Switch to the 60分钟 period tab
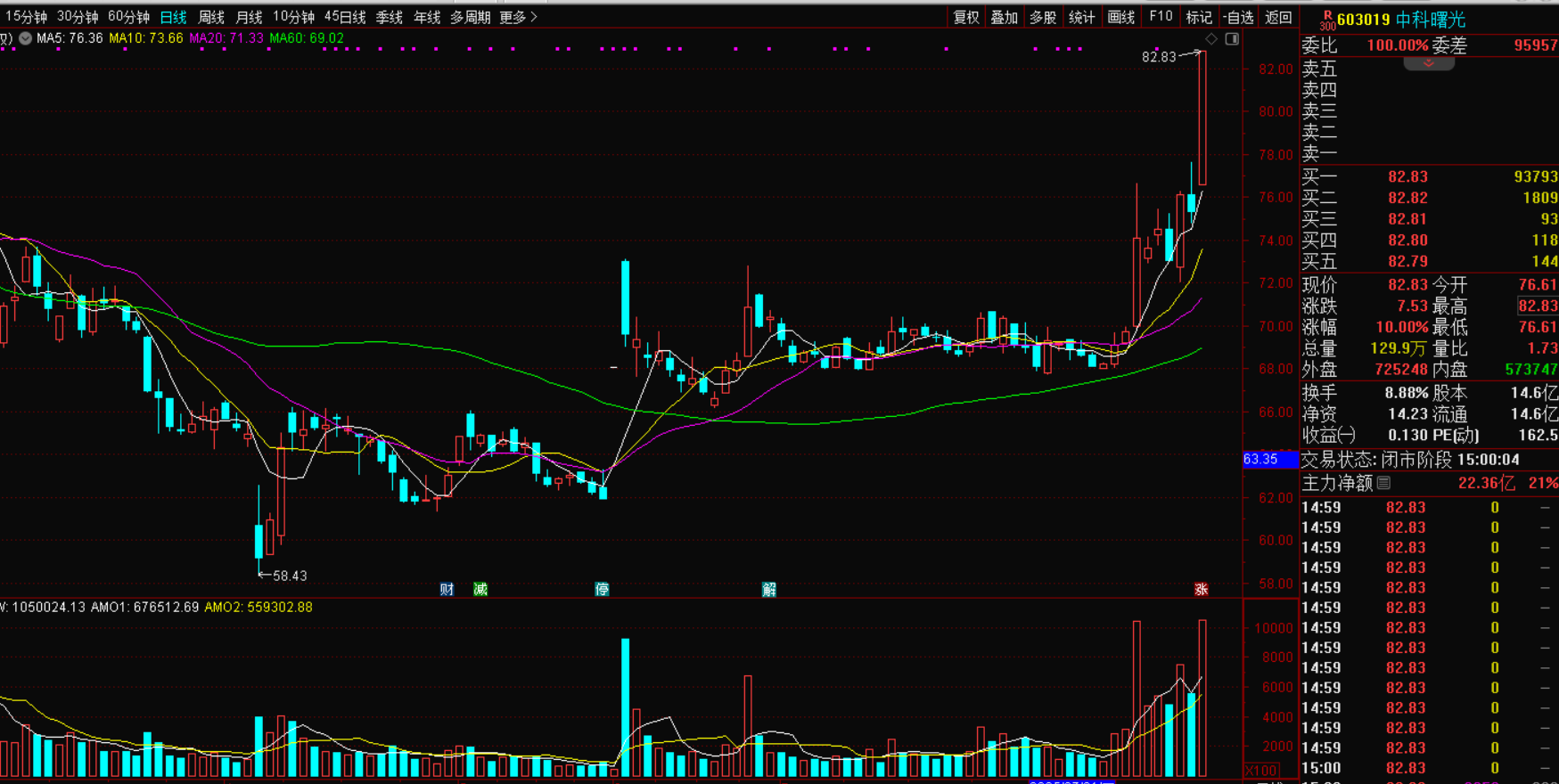Screen dimensions: 1559x784 128,17
